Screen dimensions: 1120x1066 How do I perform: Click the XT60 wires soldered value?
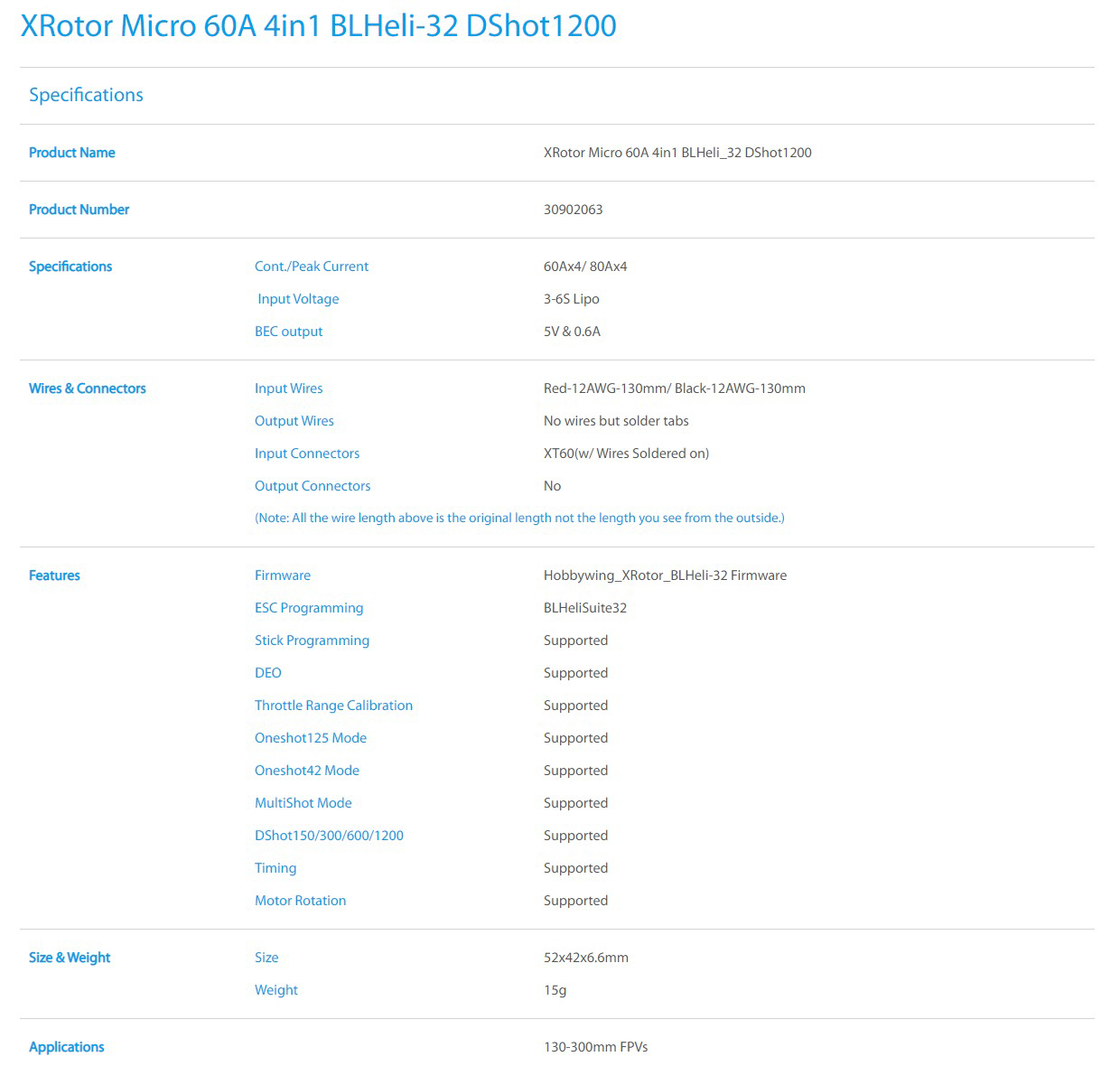pos(626,454)
